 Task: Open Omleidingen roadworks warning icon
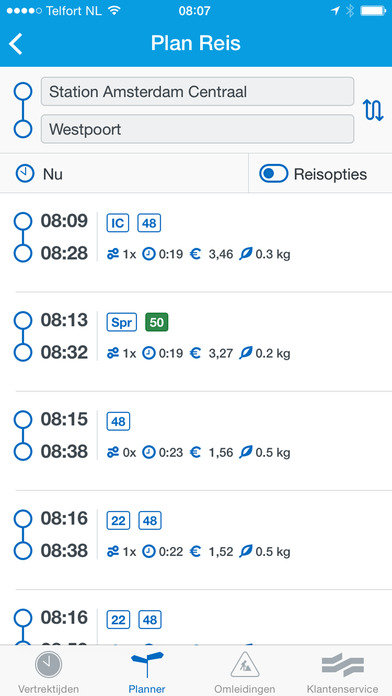245,664
